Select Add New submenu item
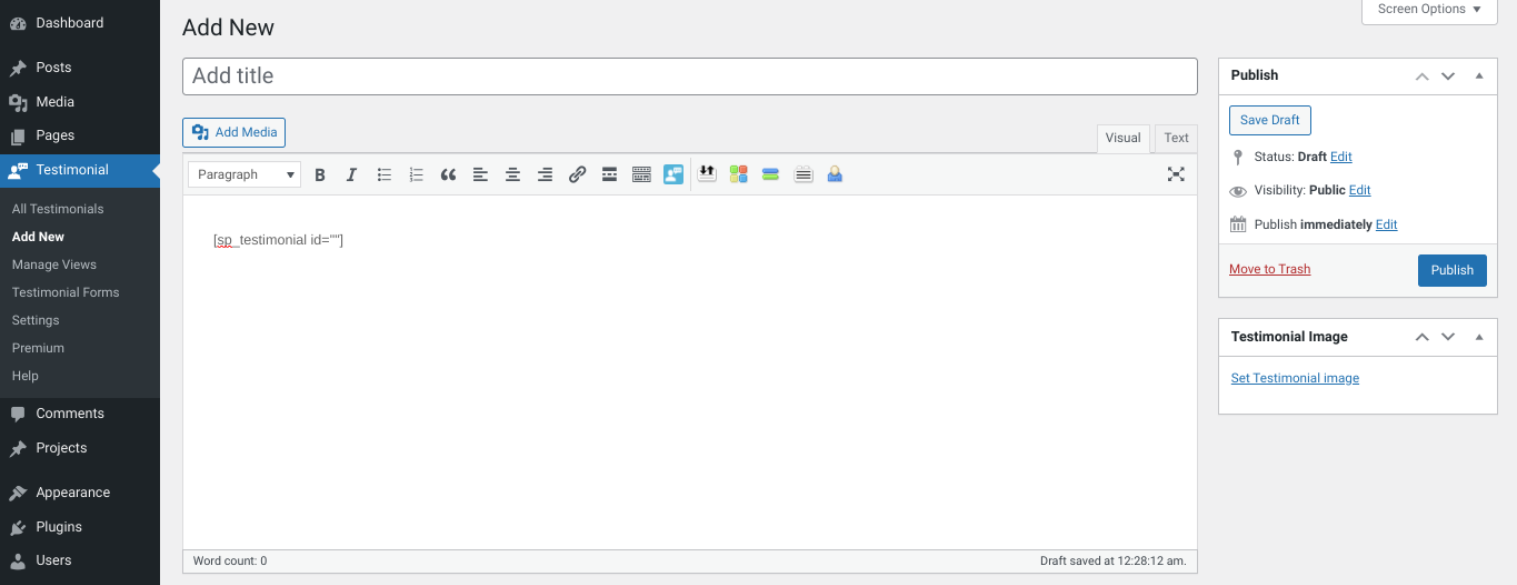 click(38, 237)
